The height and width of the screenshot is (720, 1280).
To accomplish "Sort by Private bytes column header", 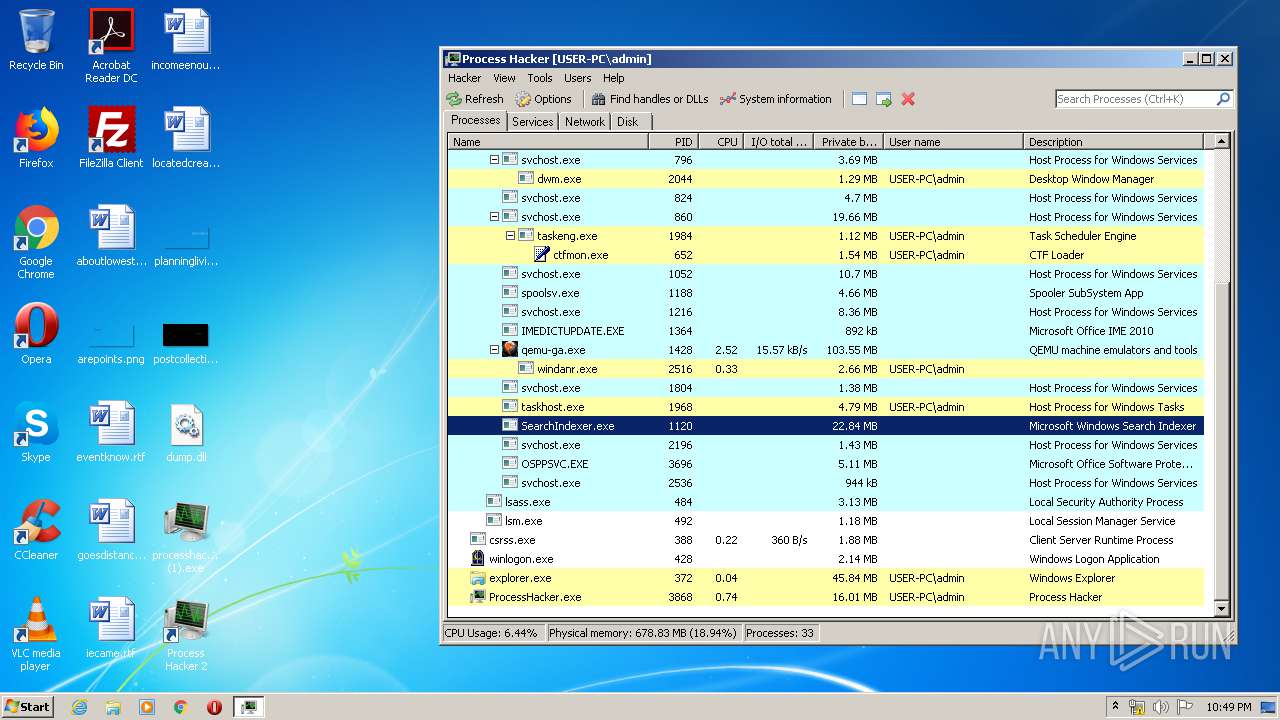I will tap(848, 142).
